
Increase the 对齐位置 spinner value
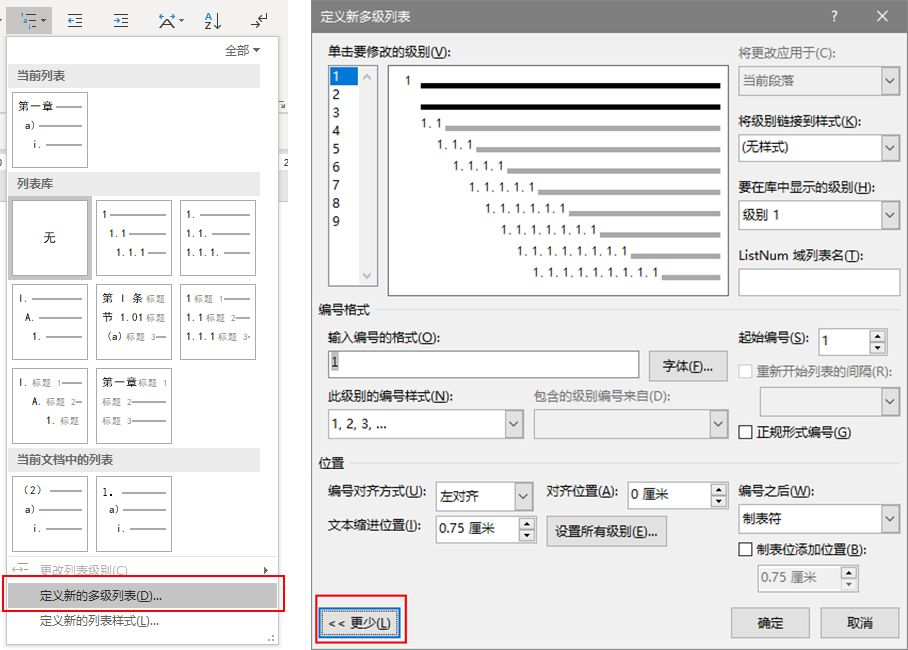point(719,490)
